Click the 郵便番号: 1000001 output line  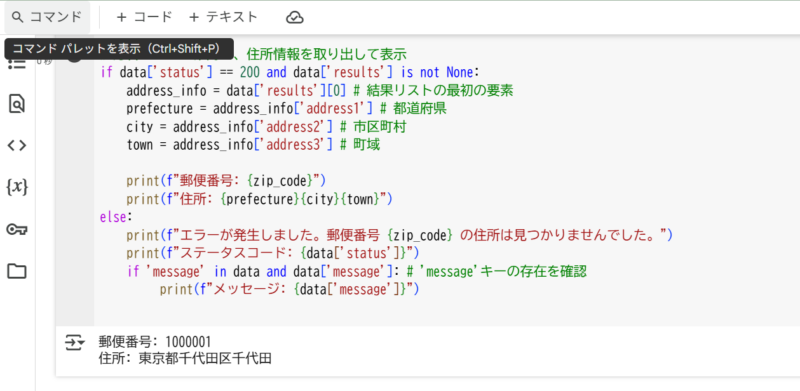155,342
